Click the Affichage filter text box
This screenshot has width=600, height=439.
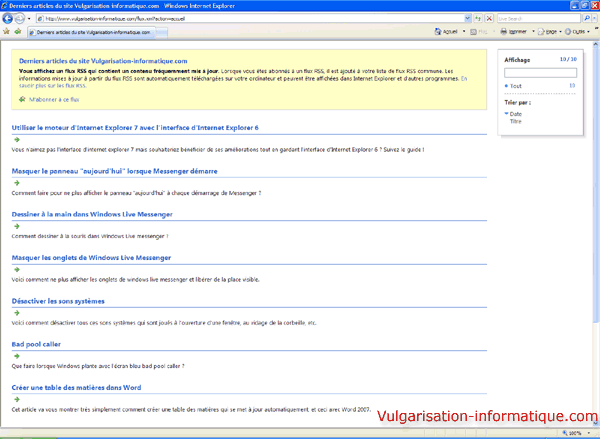click(540, 73)
